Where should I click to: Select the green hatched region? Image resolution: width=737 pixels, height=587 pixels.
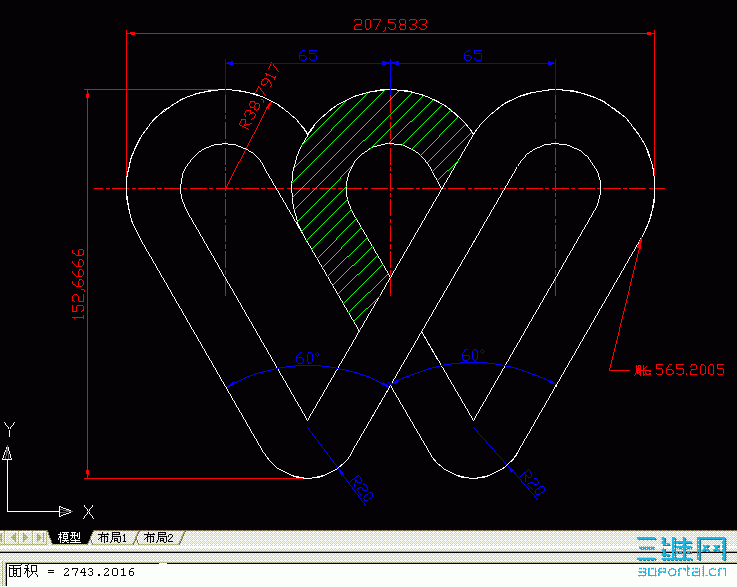(x=329, y=188)
